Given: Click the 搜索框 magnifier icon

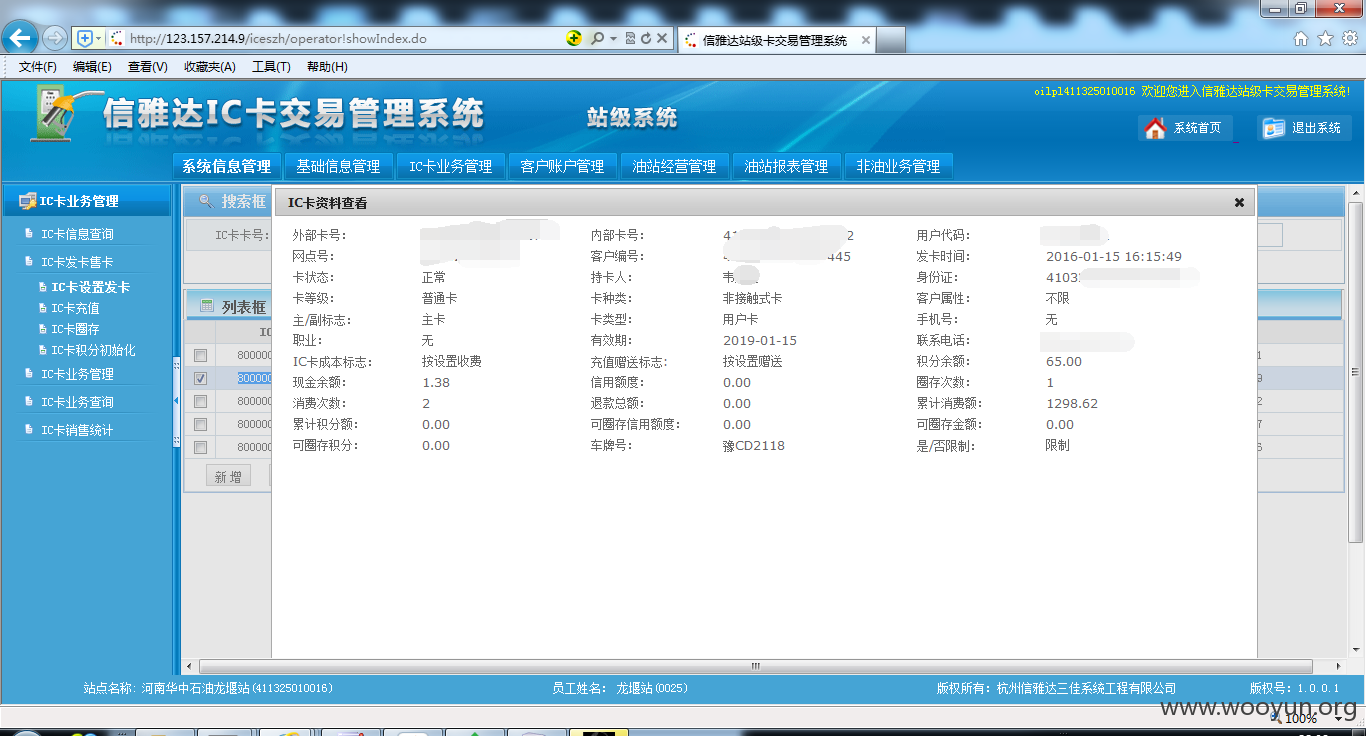Looking at the screenshot, I should click(x=206, y=201).
